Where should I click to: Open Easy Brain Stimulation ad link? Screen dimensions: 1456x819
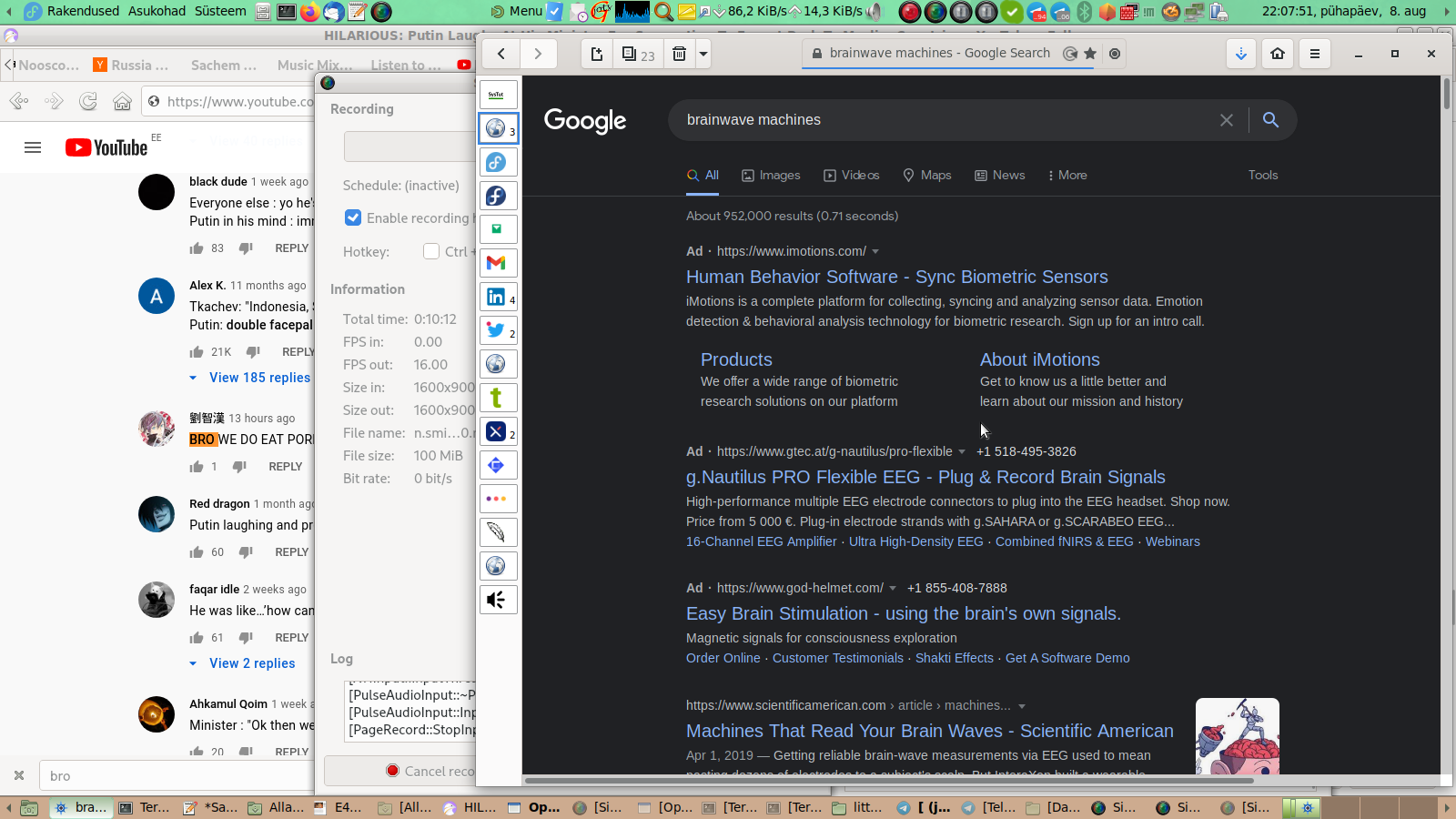point(903,614)
